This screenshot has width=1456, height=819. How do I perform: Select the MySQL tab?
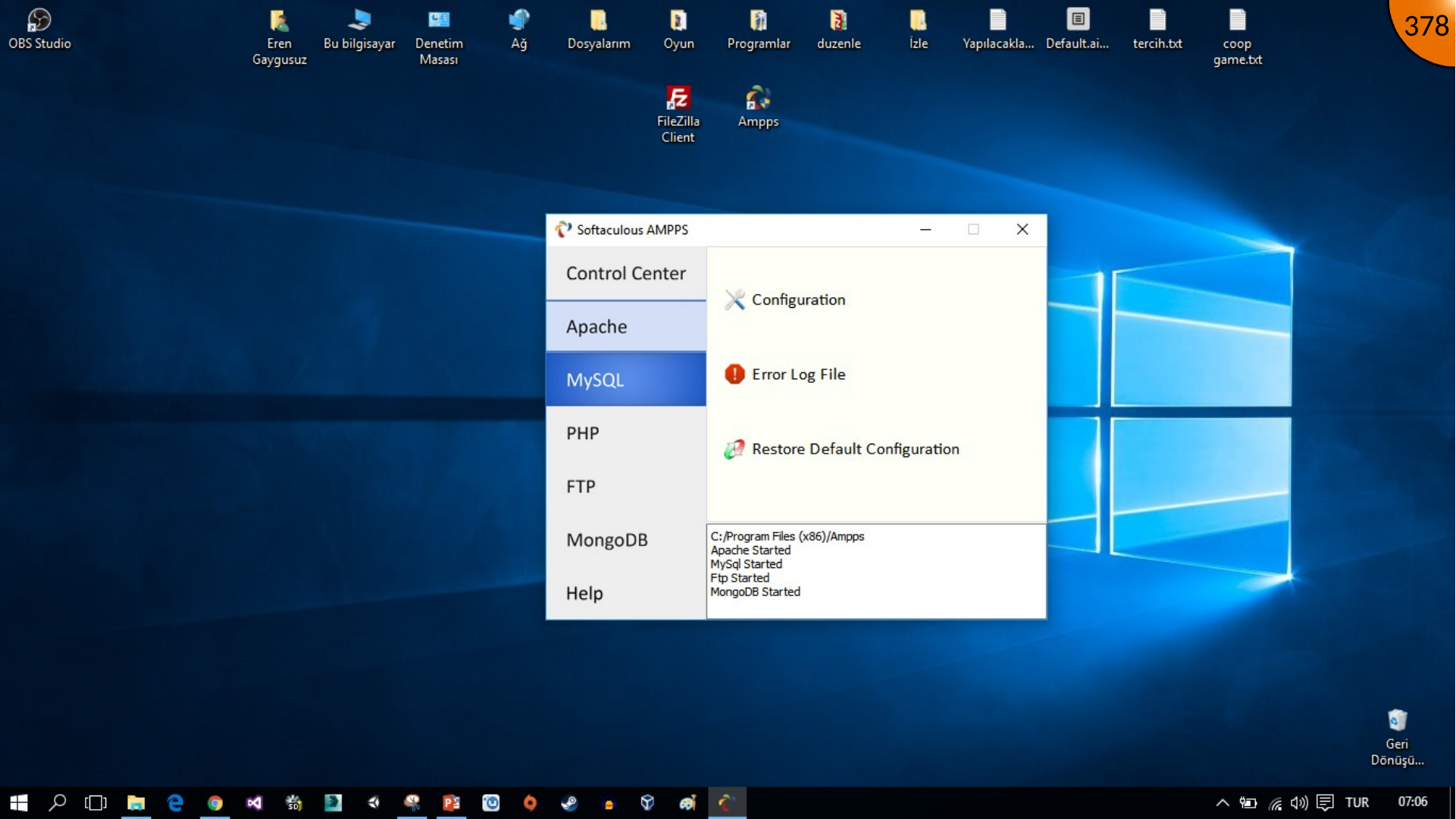626,379
